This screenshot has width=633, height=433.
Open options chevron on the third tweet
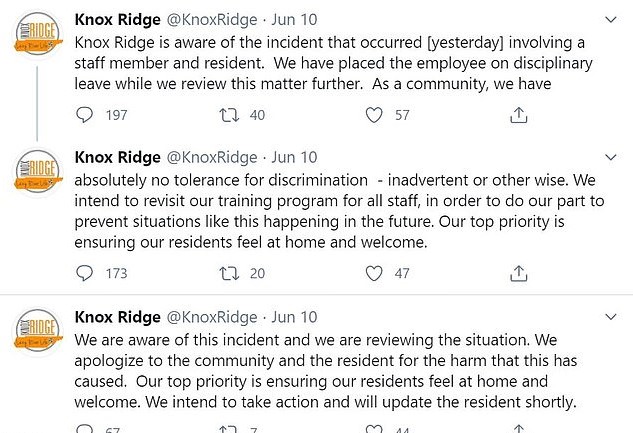click(x=611, y=316)
